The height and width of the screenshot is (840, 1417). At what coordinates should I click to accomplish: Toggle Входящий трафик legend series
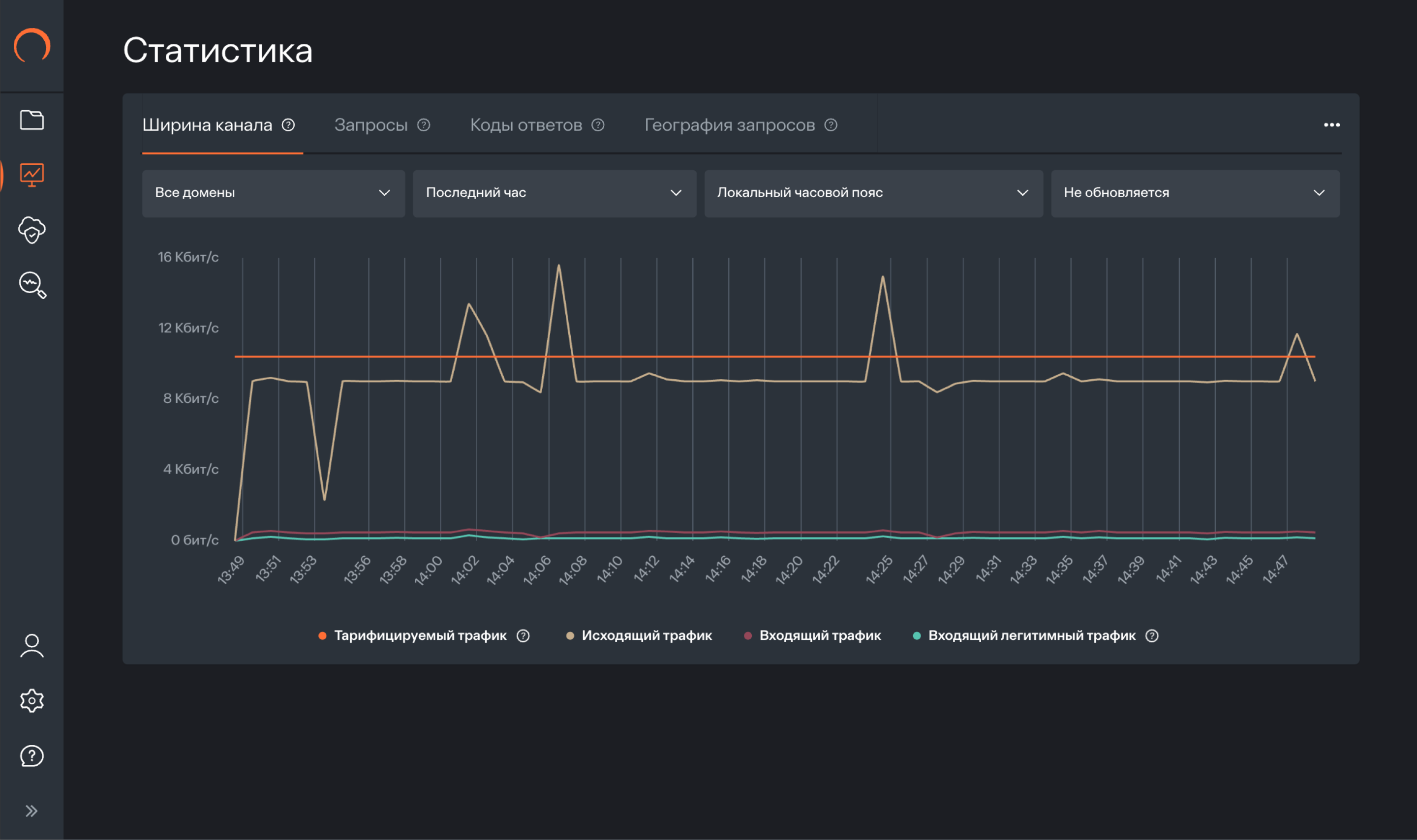click(x=820, y=636)
